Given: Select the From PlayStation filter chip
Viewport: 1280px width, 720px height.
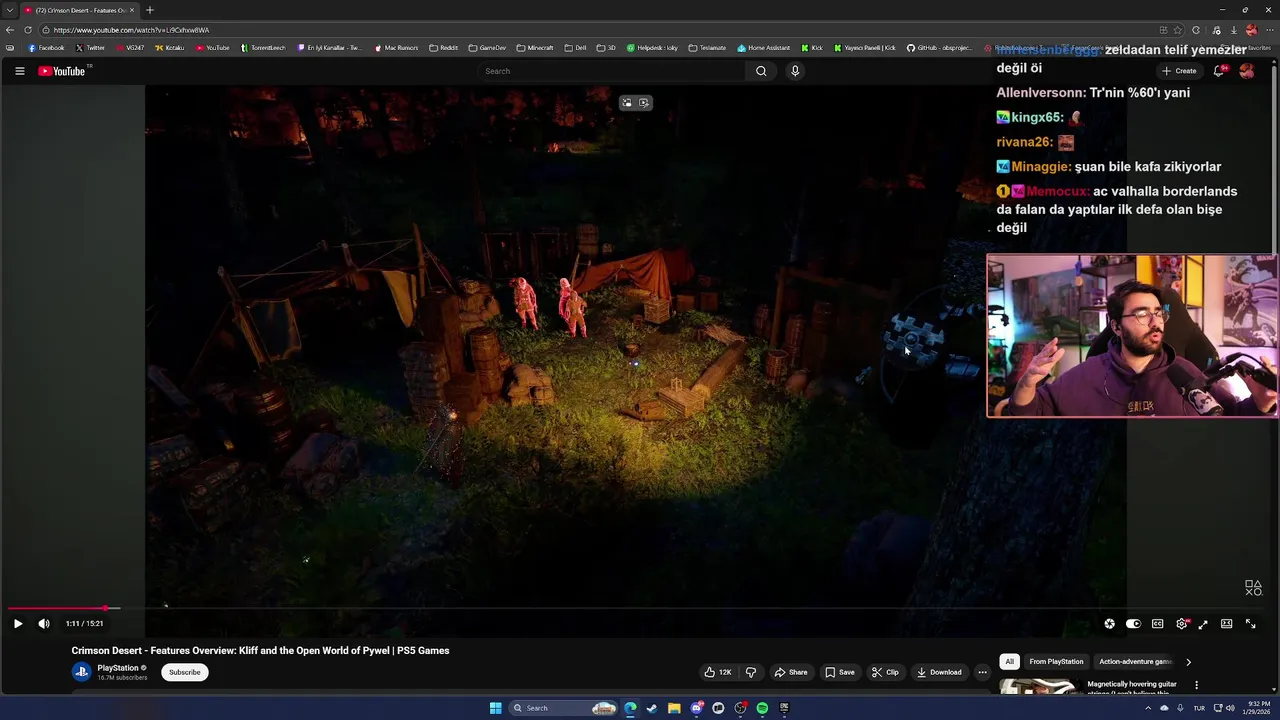Looking at the screenshot, I should pos(1056,661).
